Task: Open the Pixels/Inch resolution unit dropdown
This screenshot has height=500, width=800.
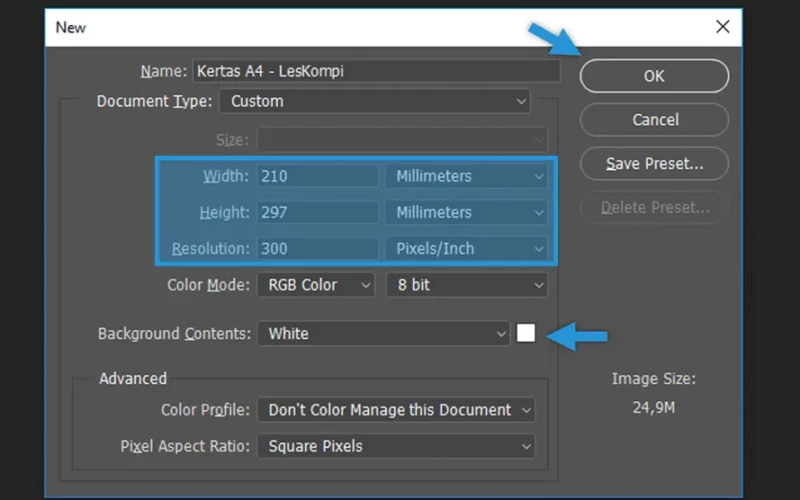Action: [467, 248]
